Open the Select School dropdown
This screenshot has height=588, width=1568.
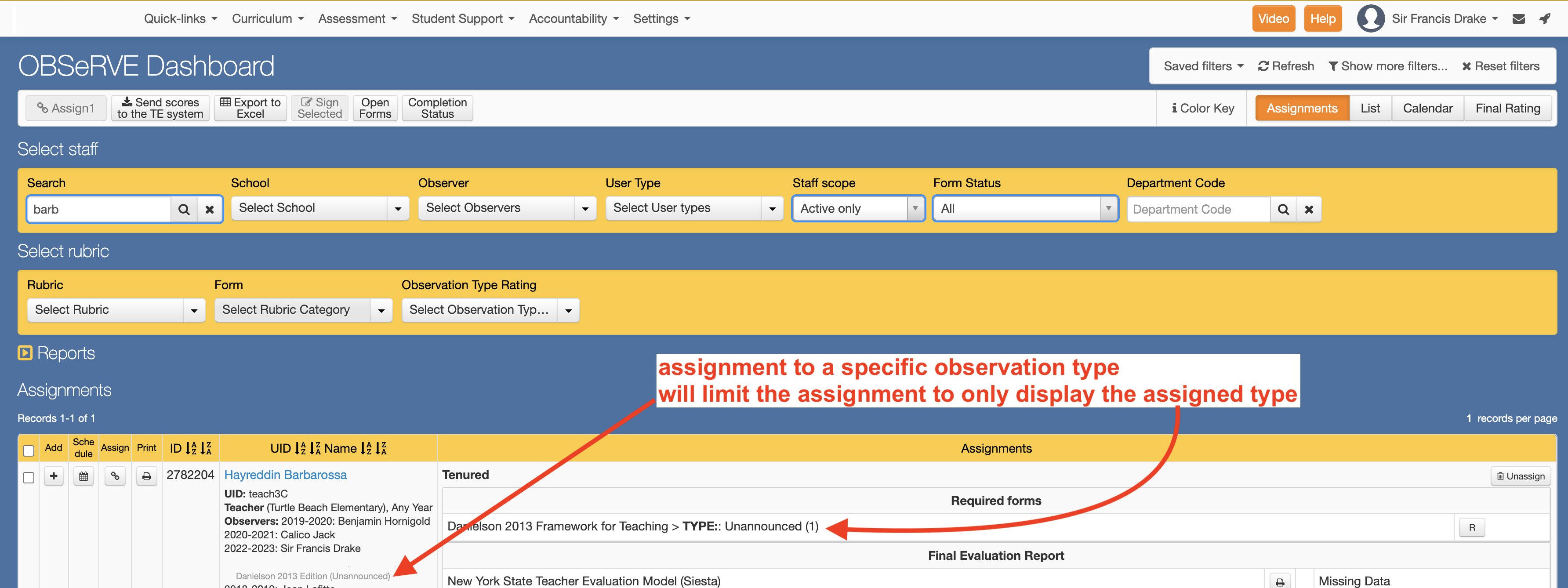click(319, 208)
